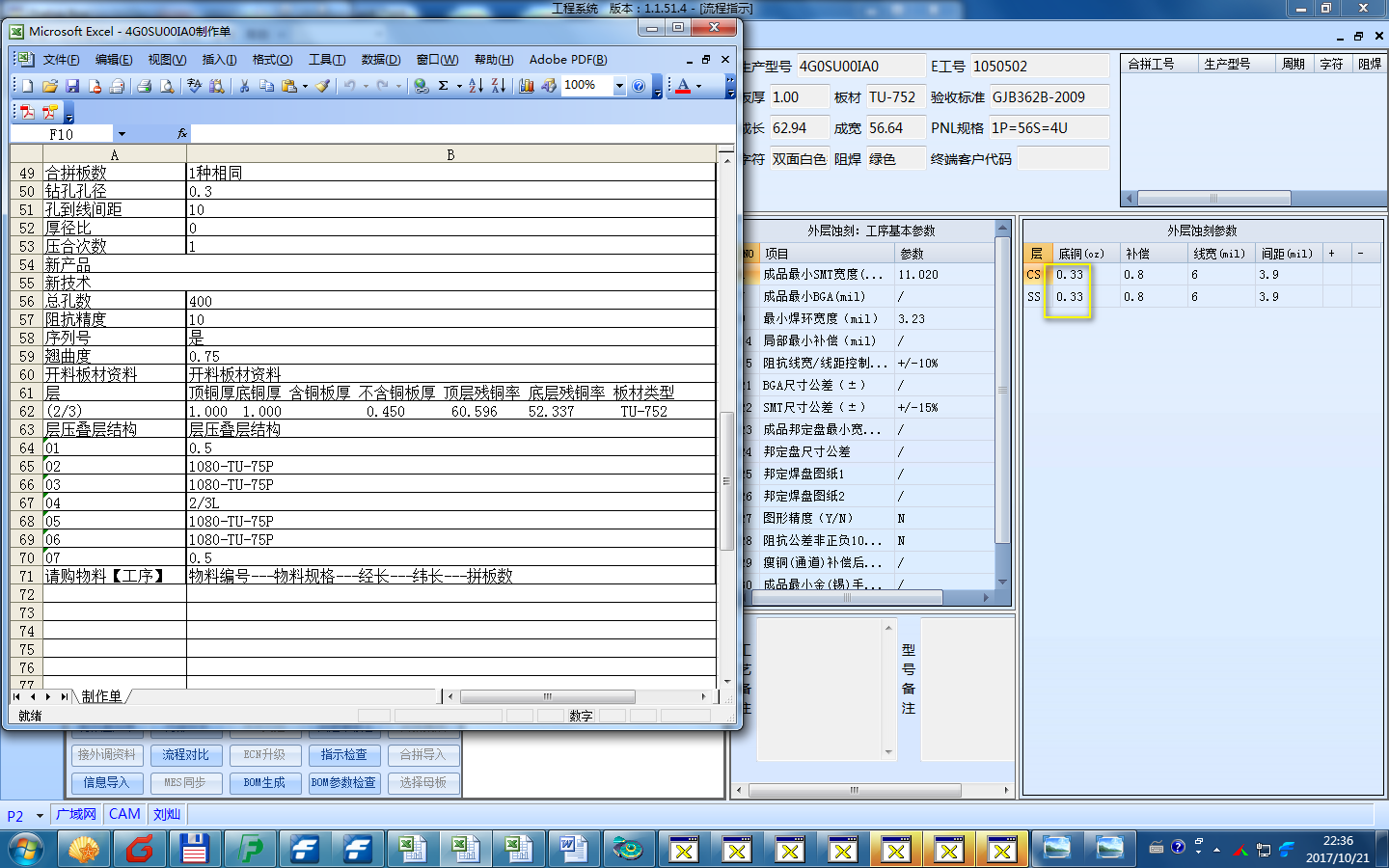
Task: Click cell containing 1080-TU-75P in row 65
Action: click(x=450, y=467)
